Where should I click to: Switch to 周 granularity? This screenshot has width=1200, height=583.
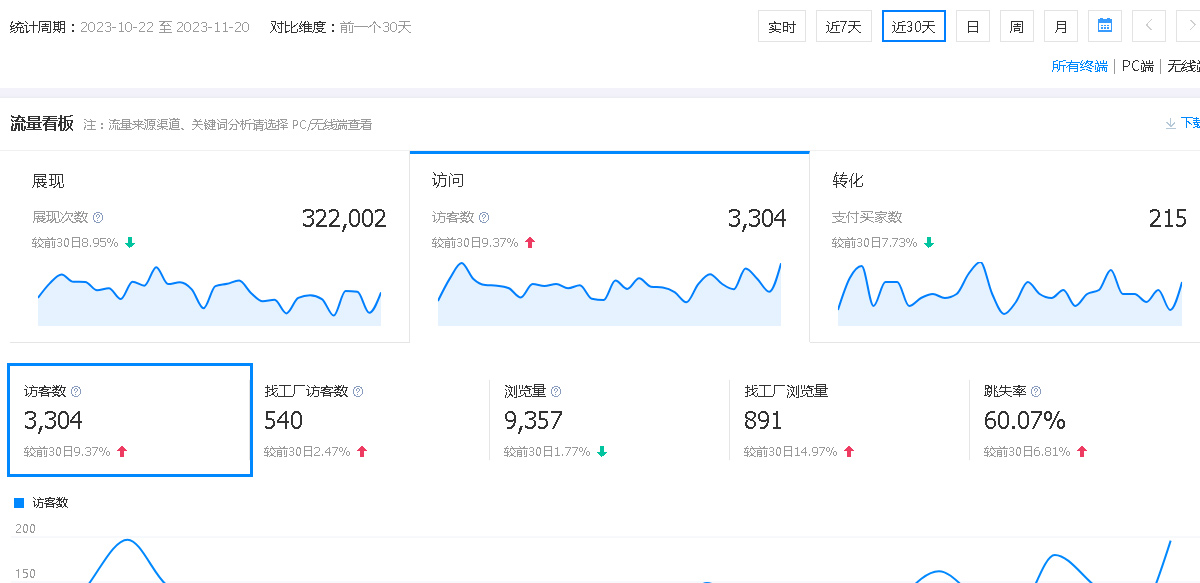tap(1016, 26)
